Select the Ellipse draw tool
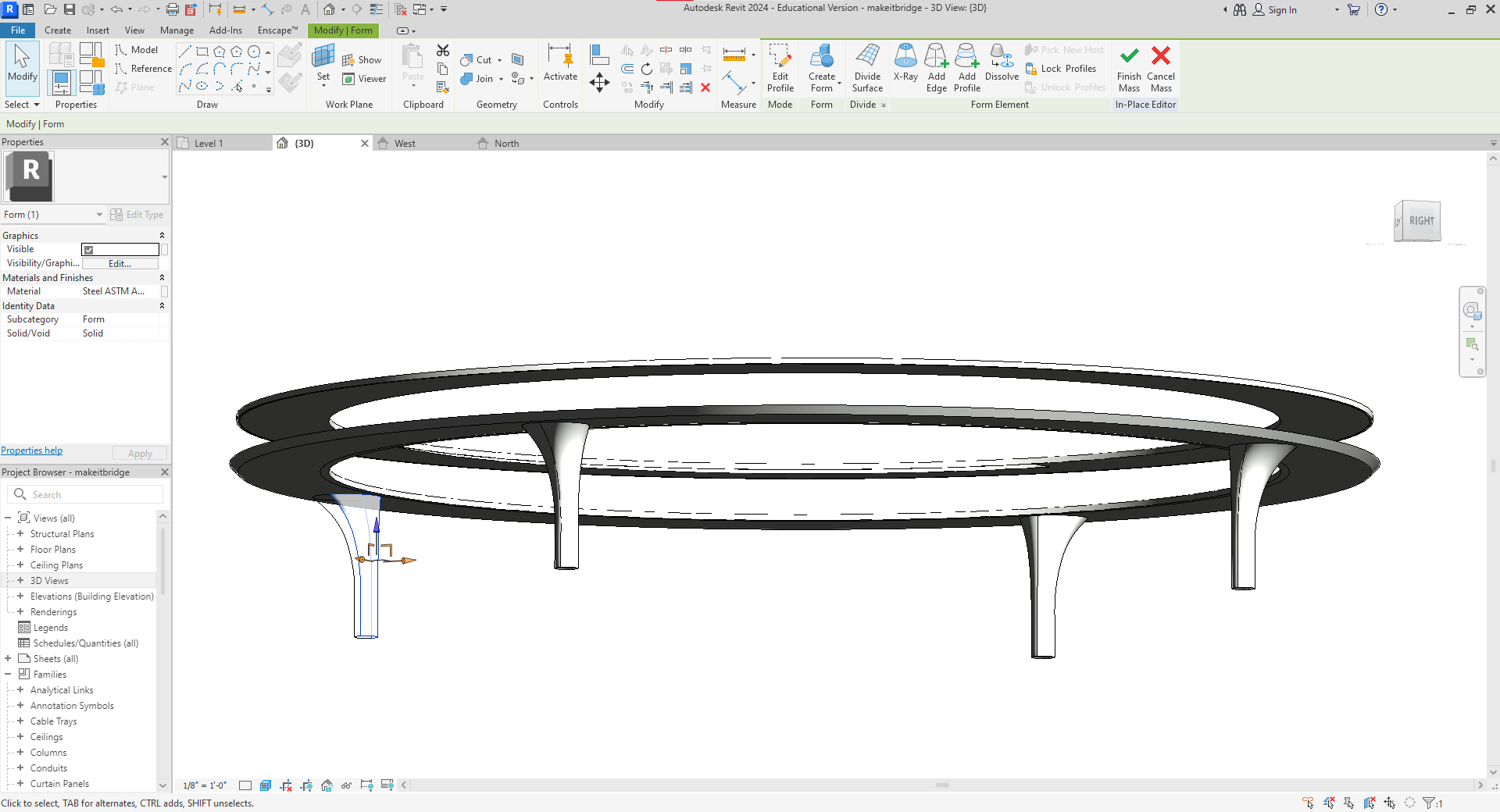 [x=202, y=86]
